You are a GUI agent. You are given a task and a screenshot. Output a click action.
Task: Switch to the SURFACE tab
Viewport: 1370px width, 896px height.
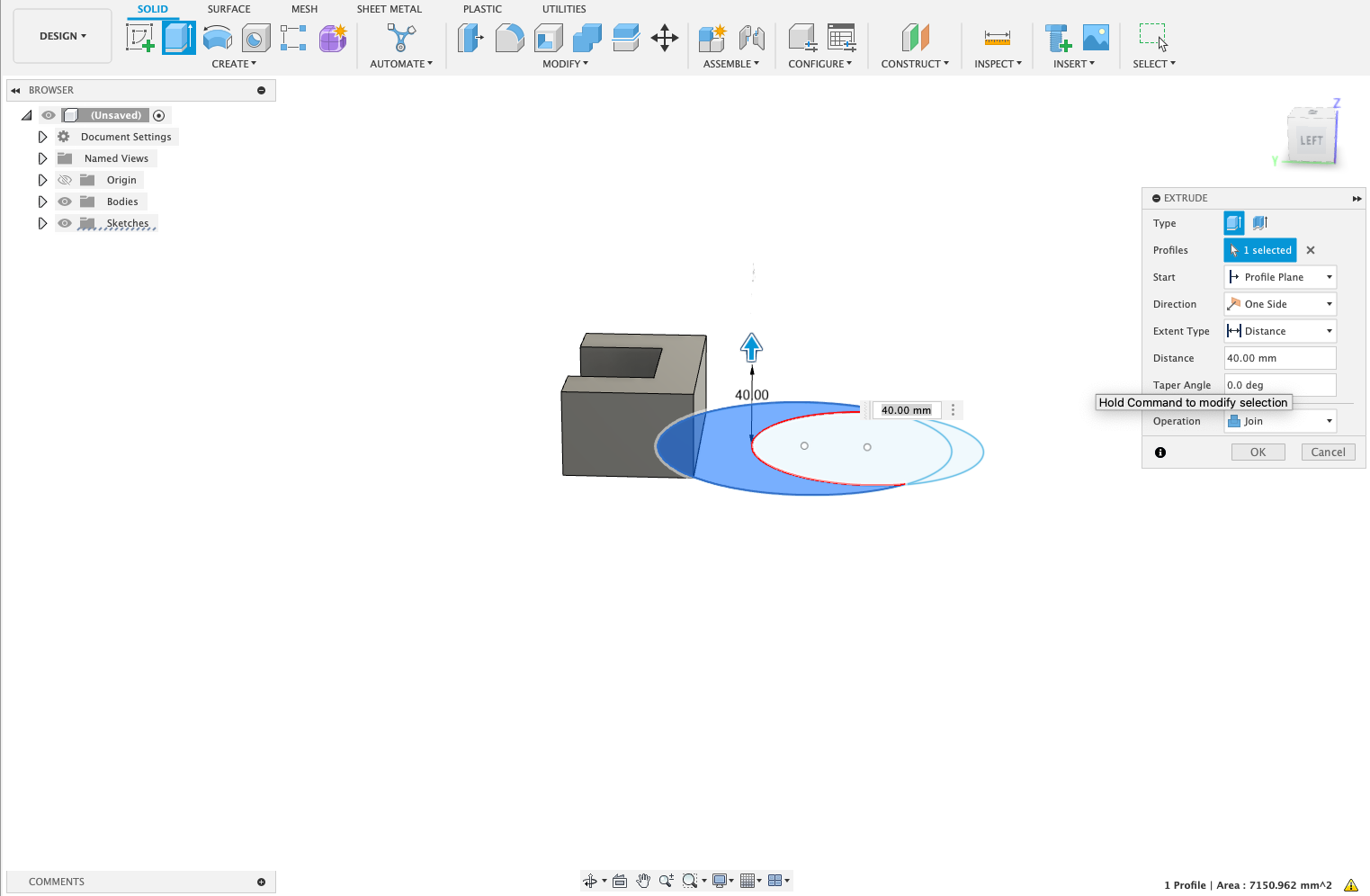(x=229, y=9)
